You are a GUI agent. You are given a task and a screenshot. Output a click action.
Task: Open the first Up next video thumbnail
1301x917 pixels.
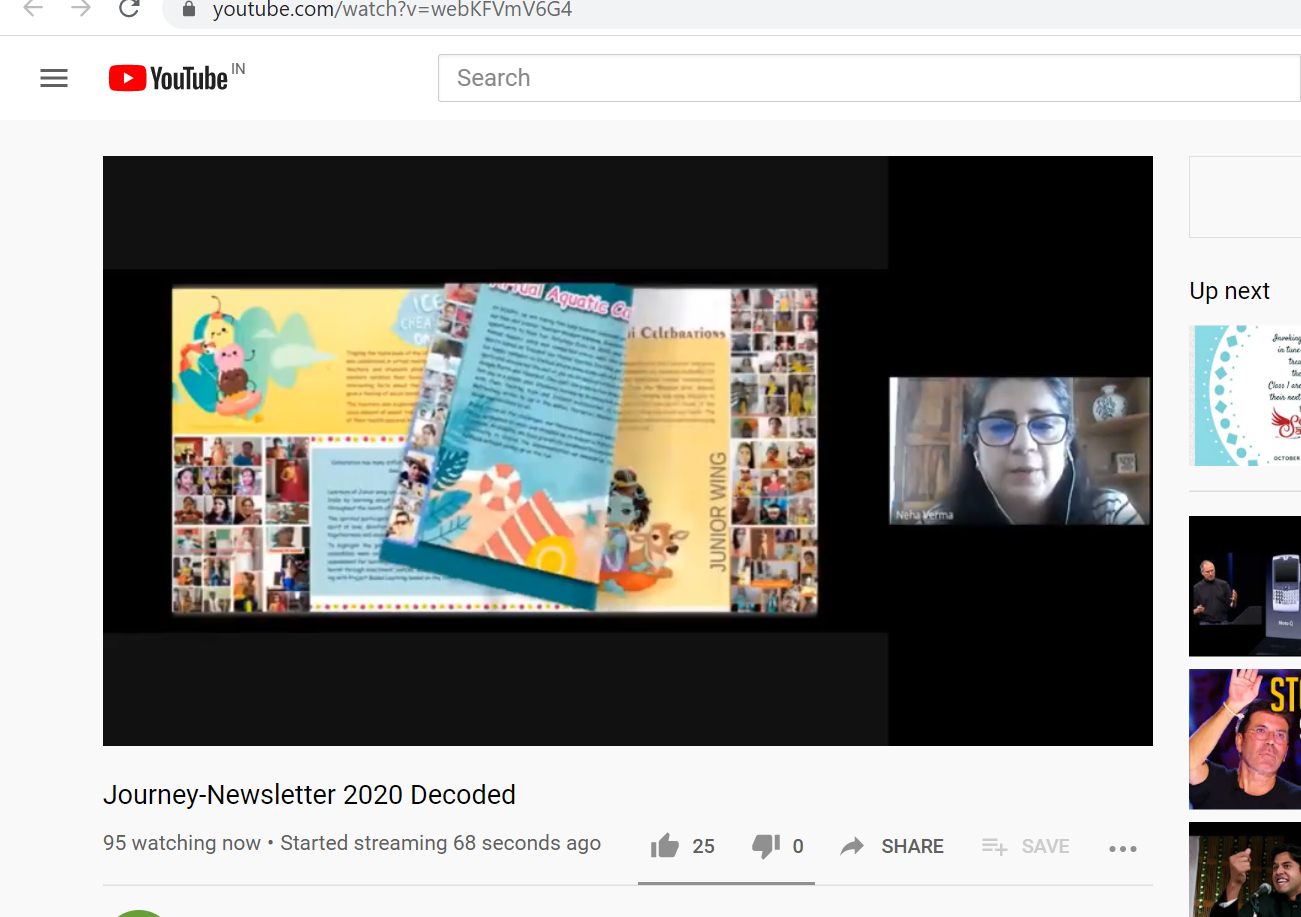pos(1245,395)
